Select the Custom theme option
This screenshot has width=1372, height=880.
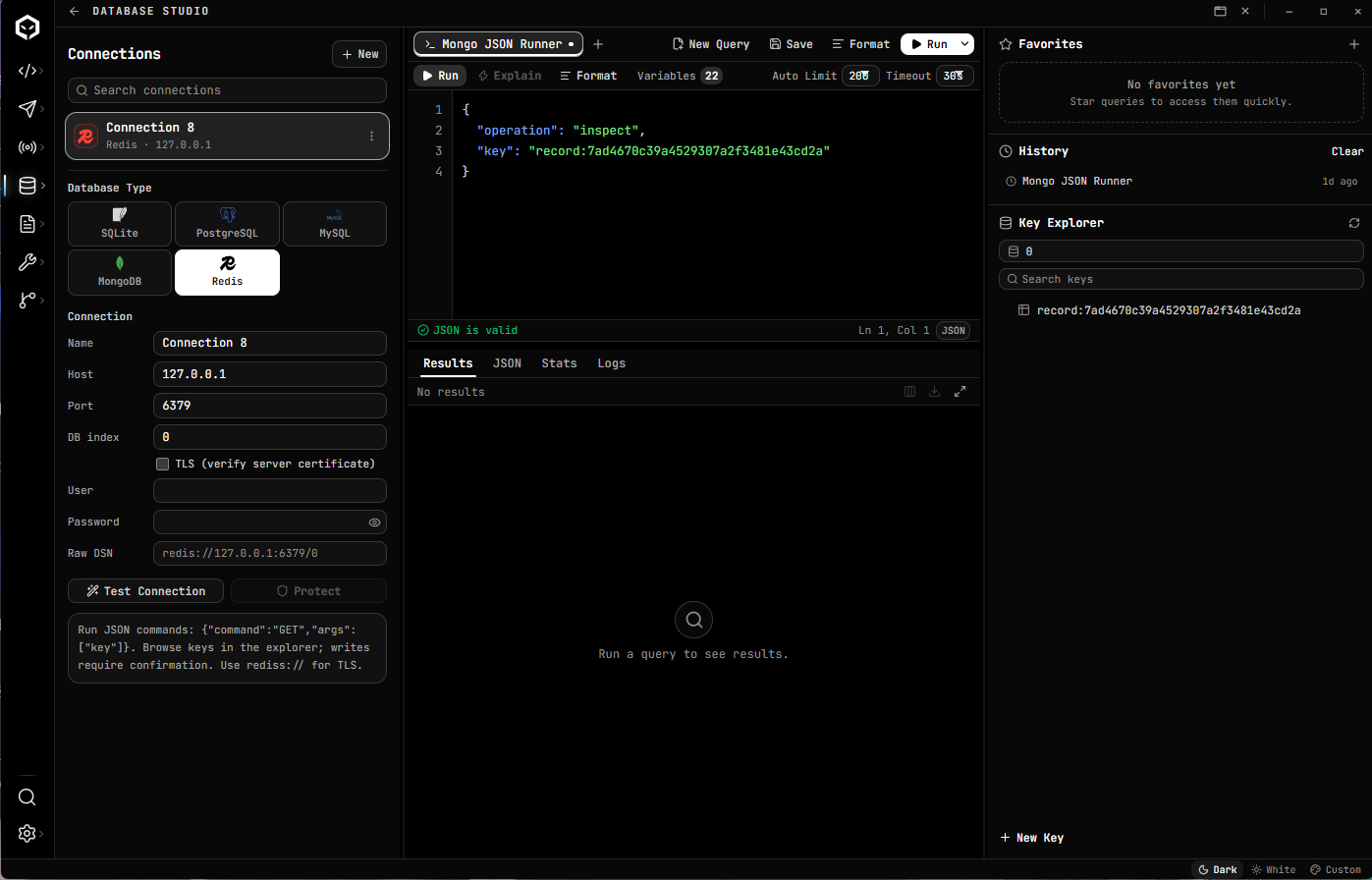coord(1337,870)
